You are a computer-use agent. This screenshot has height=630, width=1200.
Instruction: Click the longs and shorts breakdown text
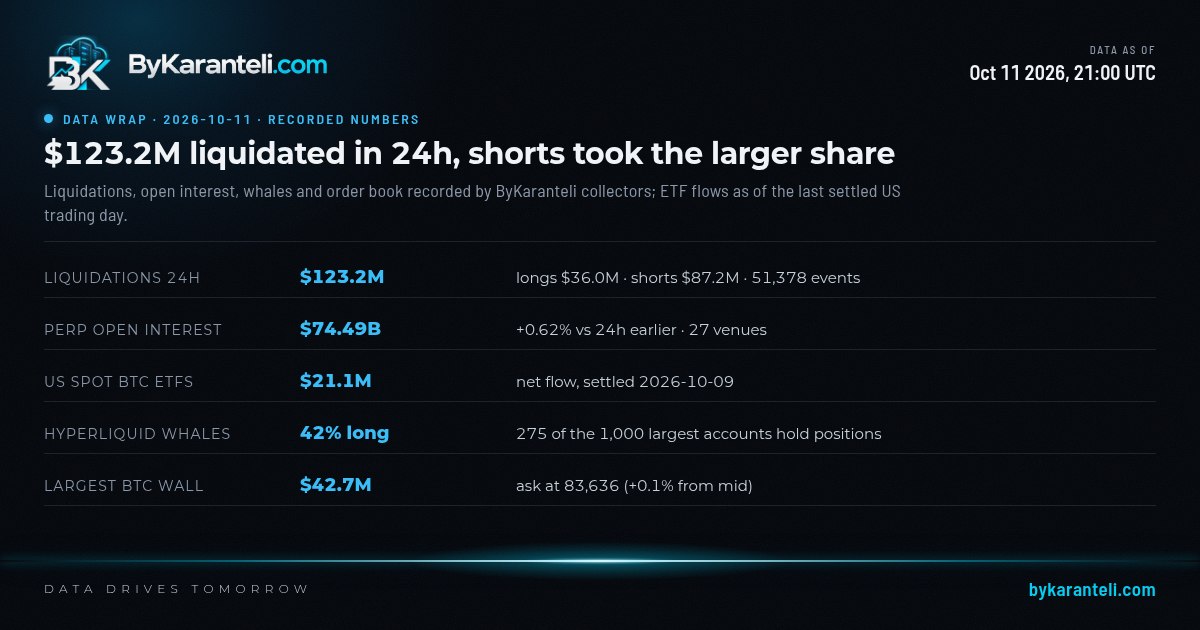pos(688,278)
